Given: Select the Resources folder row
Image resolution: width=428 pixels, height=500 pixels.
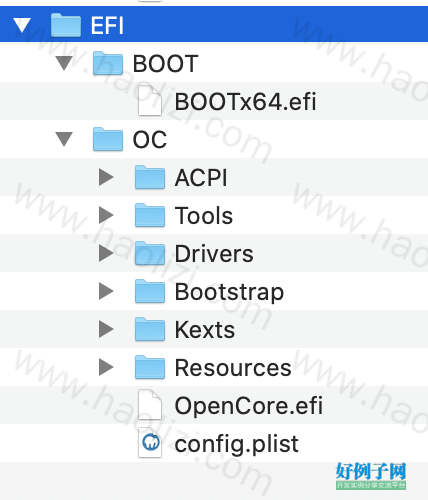Looking at the screenshot, I should [x=214, y=367].
